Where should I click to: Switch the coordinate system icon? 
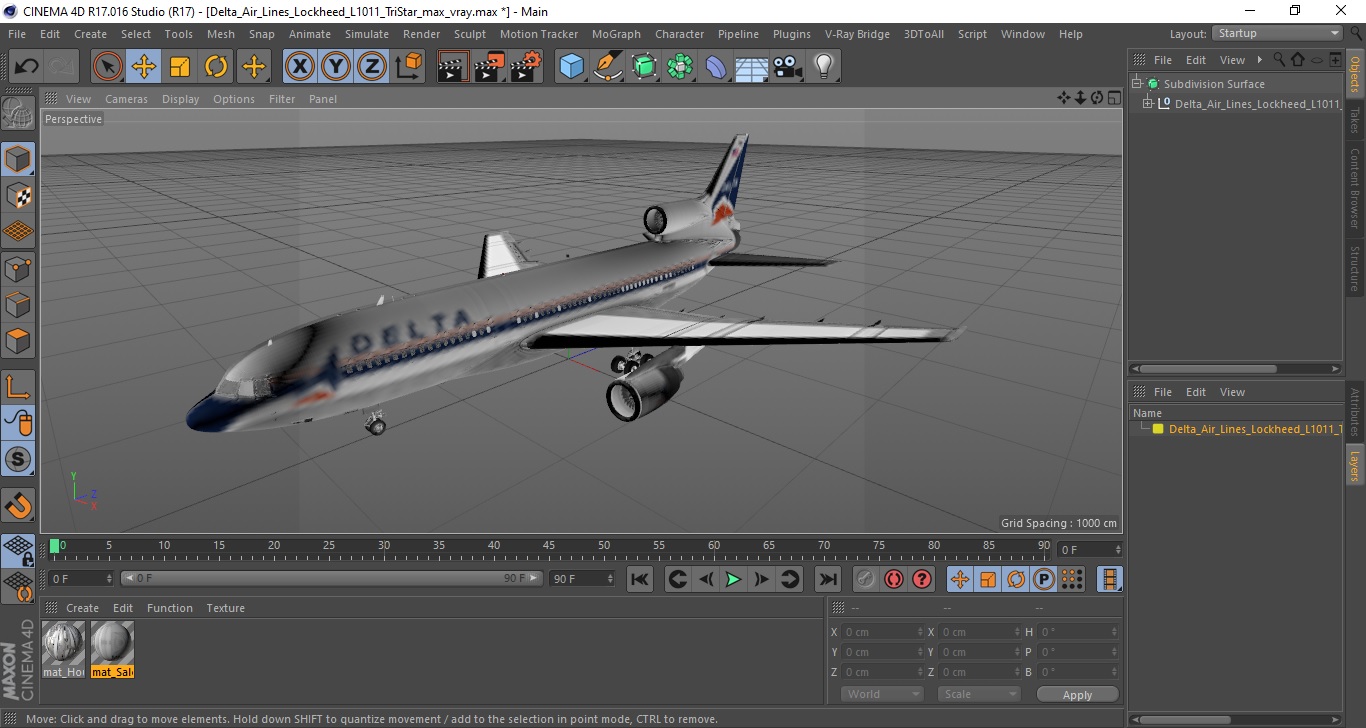tap(408, 67)
